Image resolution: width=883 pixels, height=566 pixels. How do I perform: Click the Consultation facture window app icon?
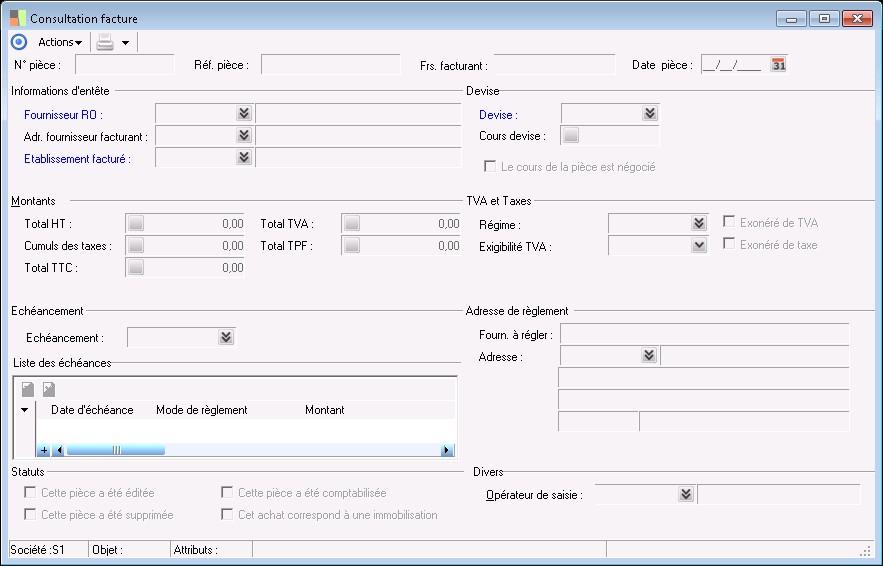(x=18, y=19)
